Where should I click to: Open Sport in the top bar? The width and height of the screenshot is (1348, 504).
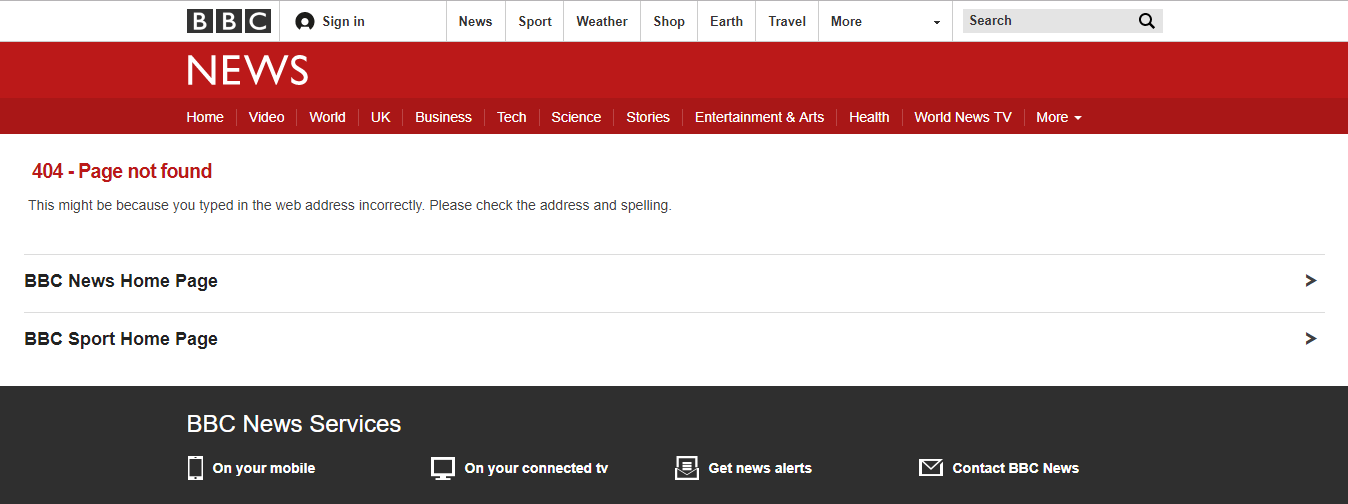pyautogui.click(x=535, y=21)
